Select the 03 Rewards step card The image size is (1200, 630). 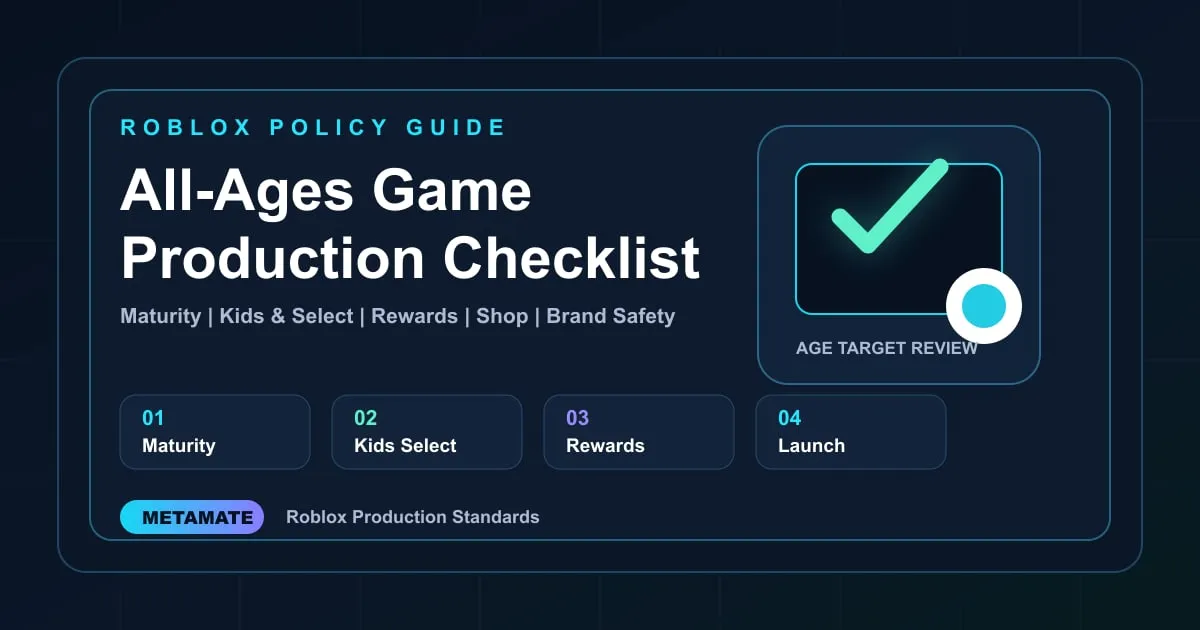click(x=639, y=432)
